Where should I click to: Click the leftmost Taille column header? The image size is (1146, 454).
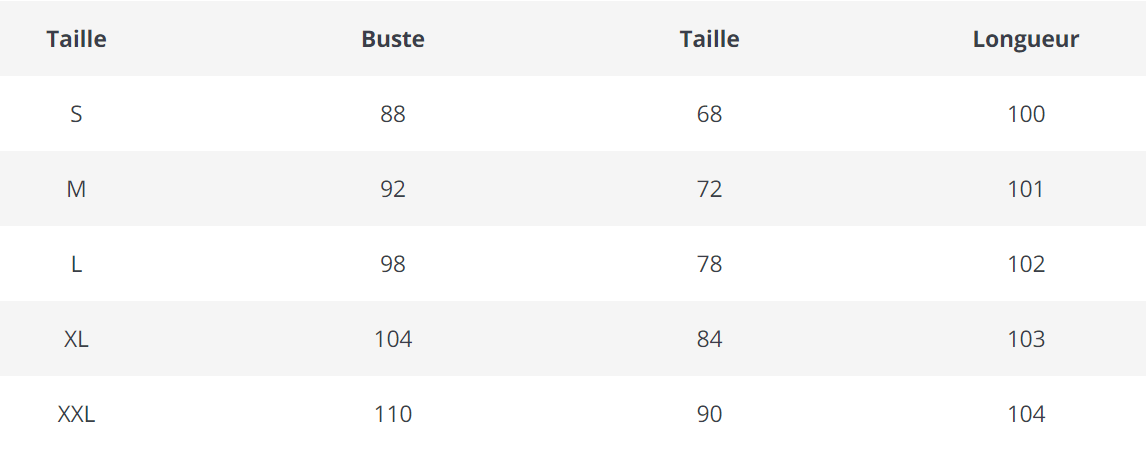[x=76, y=39]
